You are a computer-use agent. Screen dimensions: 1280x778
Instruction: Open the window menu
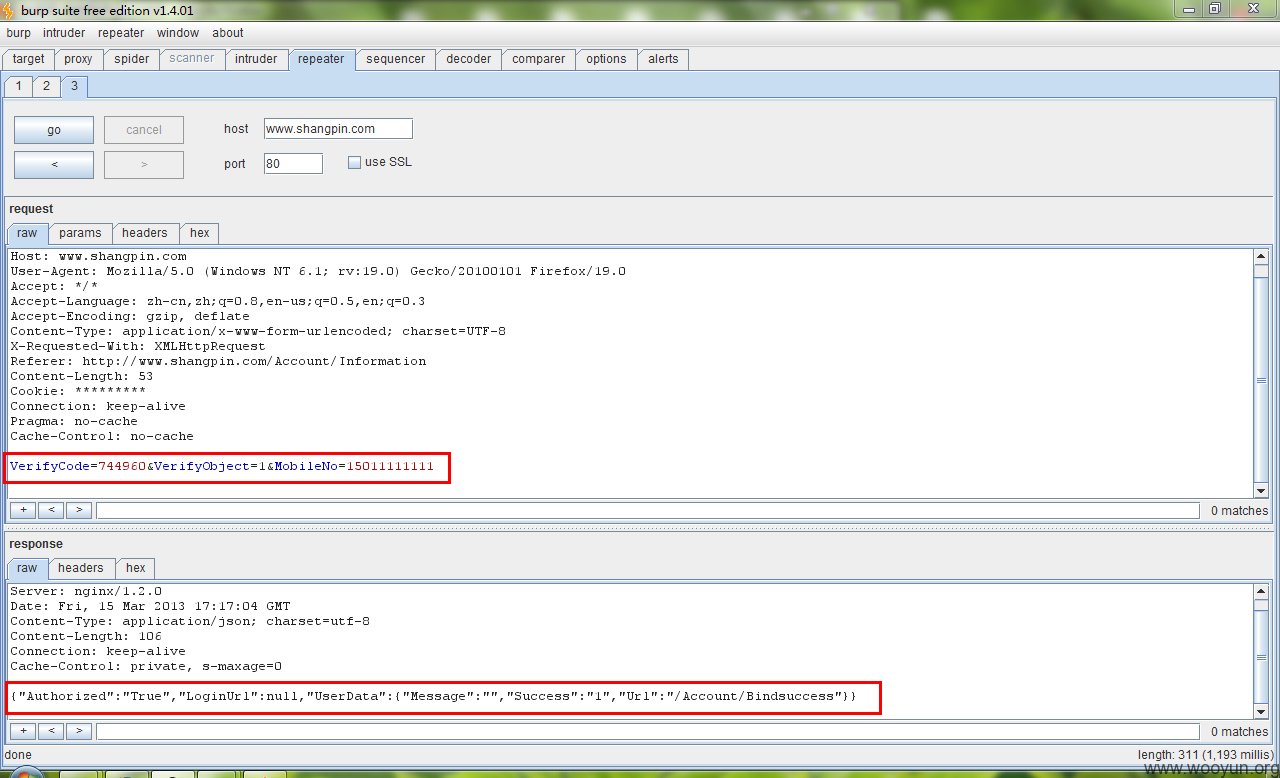[x=178, y=33]
